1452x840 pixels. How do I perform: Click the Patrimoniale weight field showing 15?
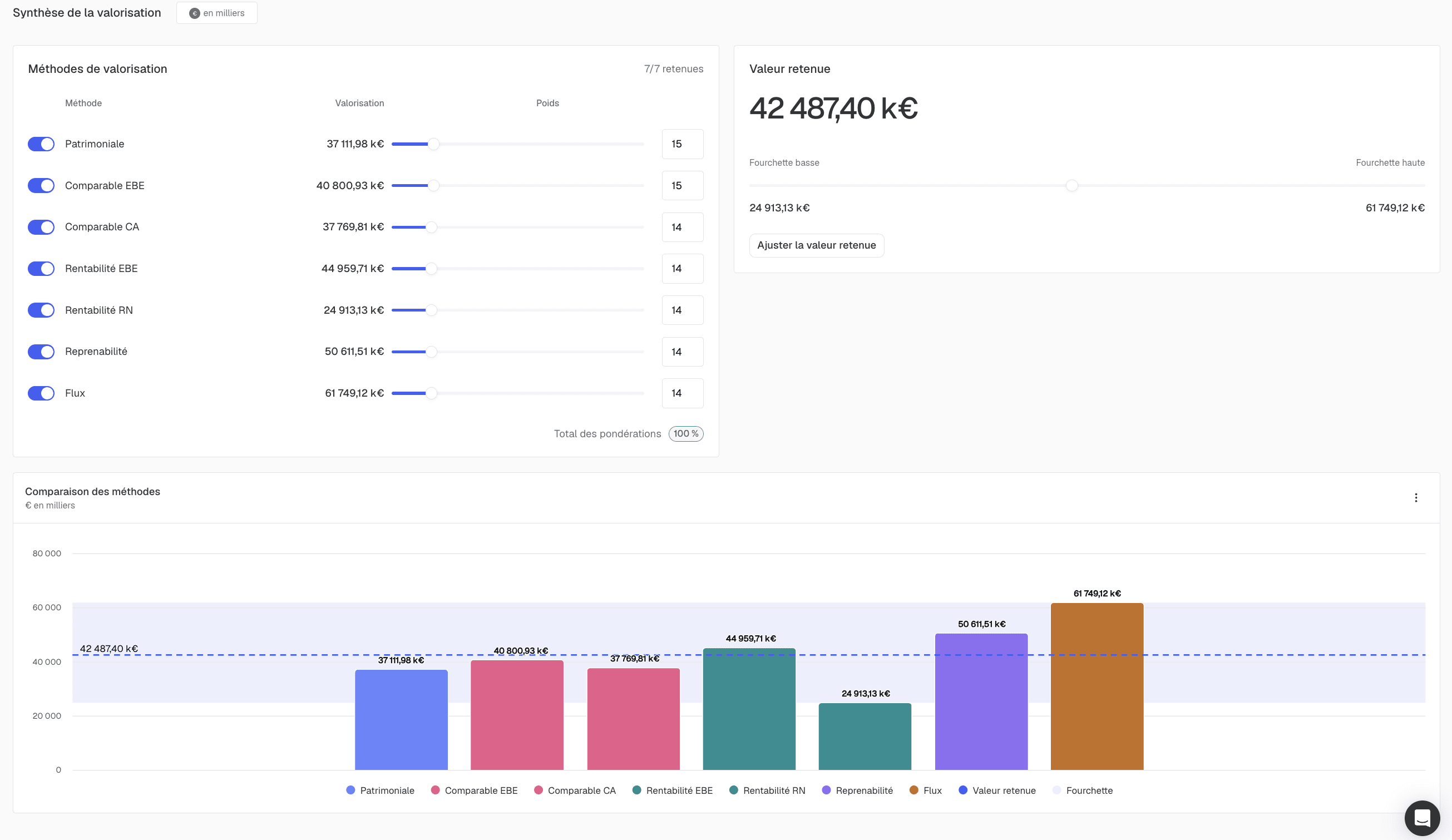click(682, 144)
